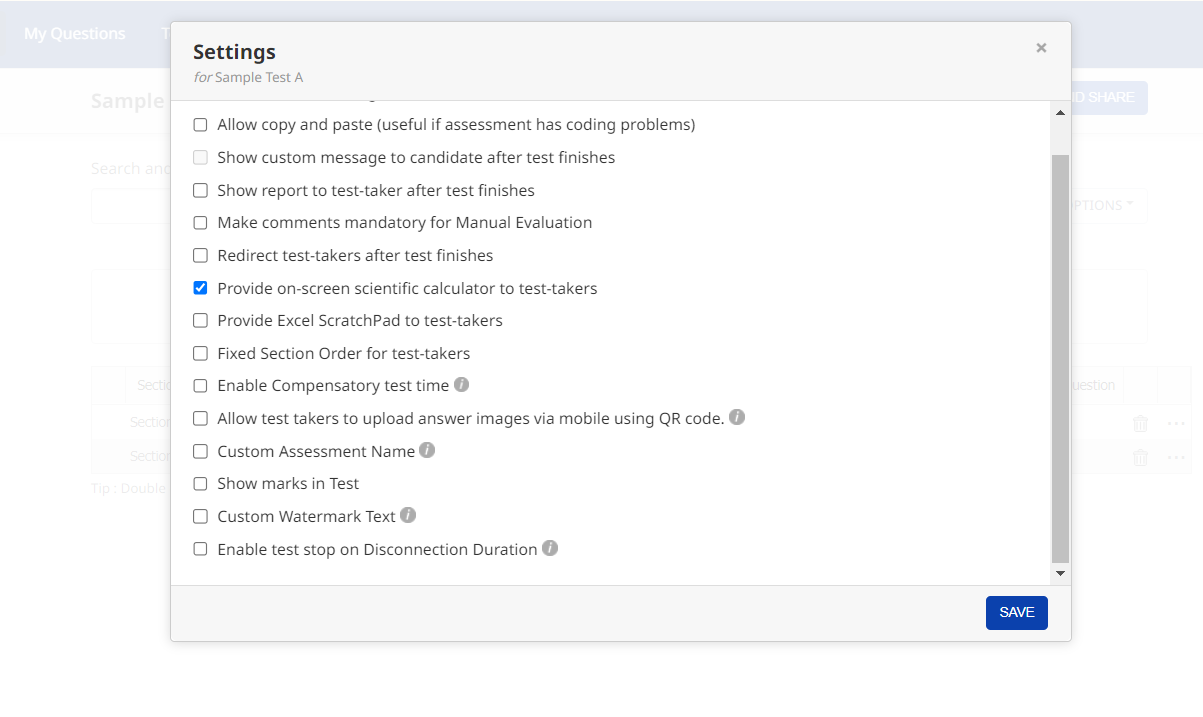Click scrollbar down arrow in Settings list
The height and width of the screenshot is (717, 1203).
(1061, 573)
